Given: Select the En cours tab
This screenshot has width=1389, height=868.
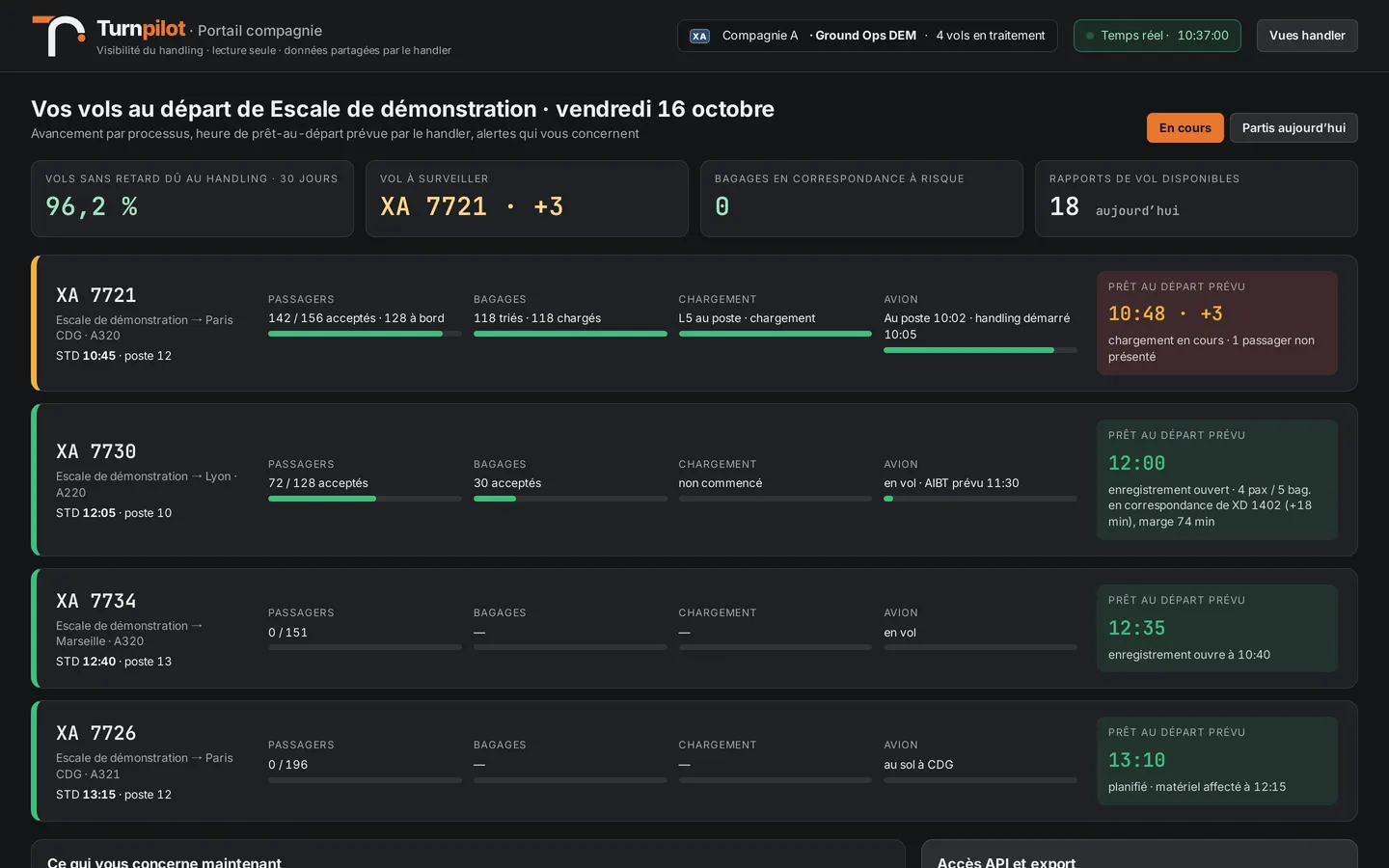Looking at the screenshot, I should [x=1185, y=127].
